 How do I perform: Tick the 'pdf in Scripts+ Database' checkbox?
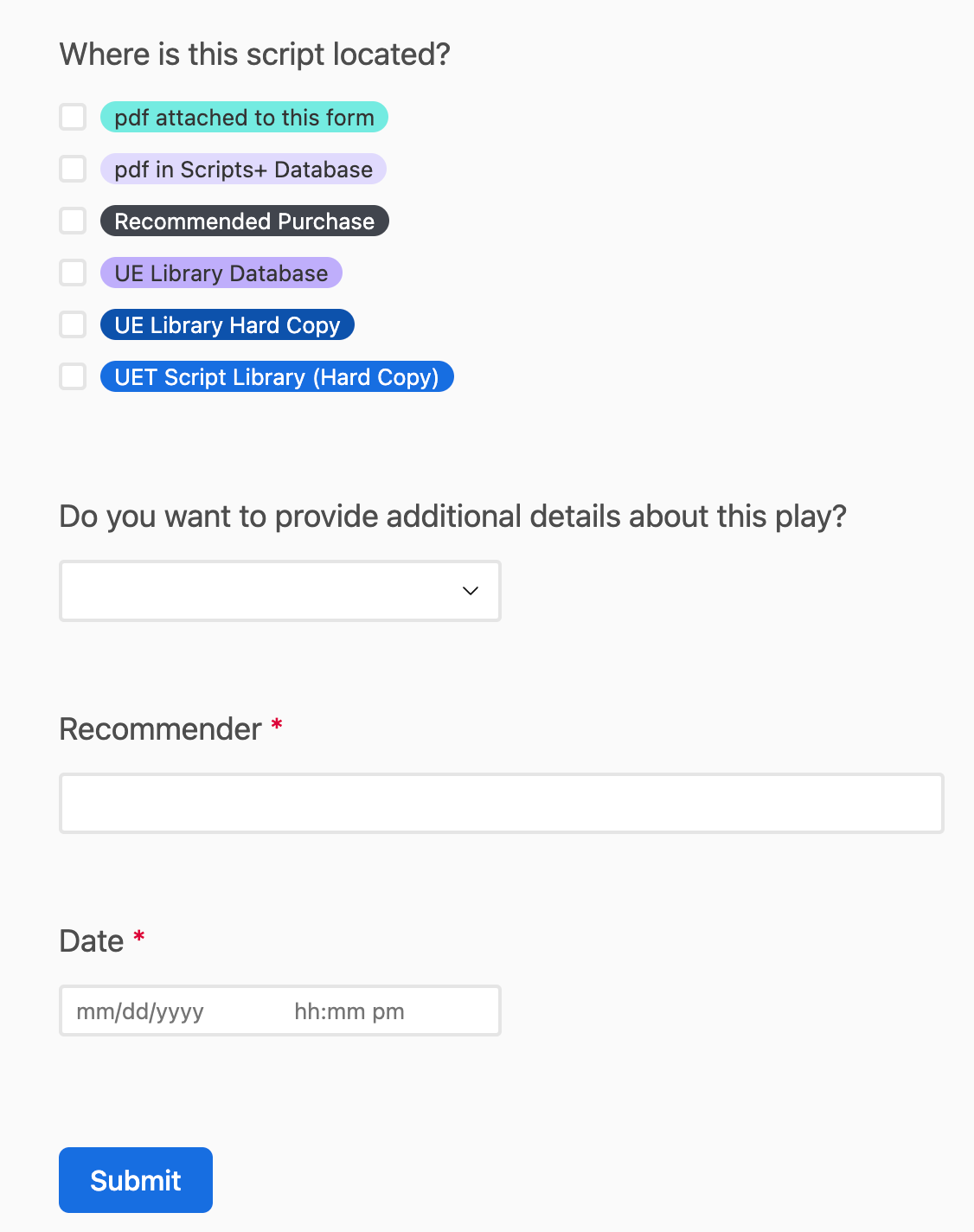(73, 169)
